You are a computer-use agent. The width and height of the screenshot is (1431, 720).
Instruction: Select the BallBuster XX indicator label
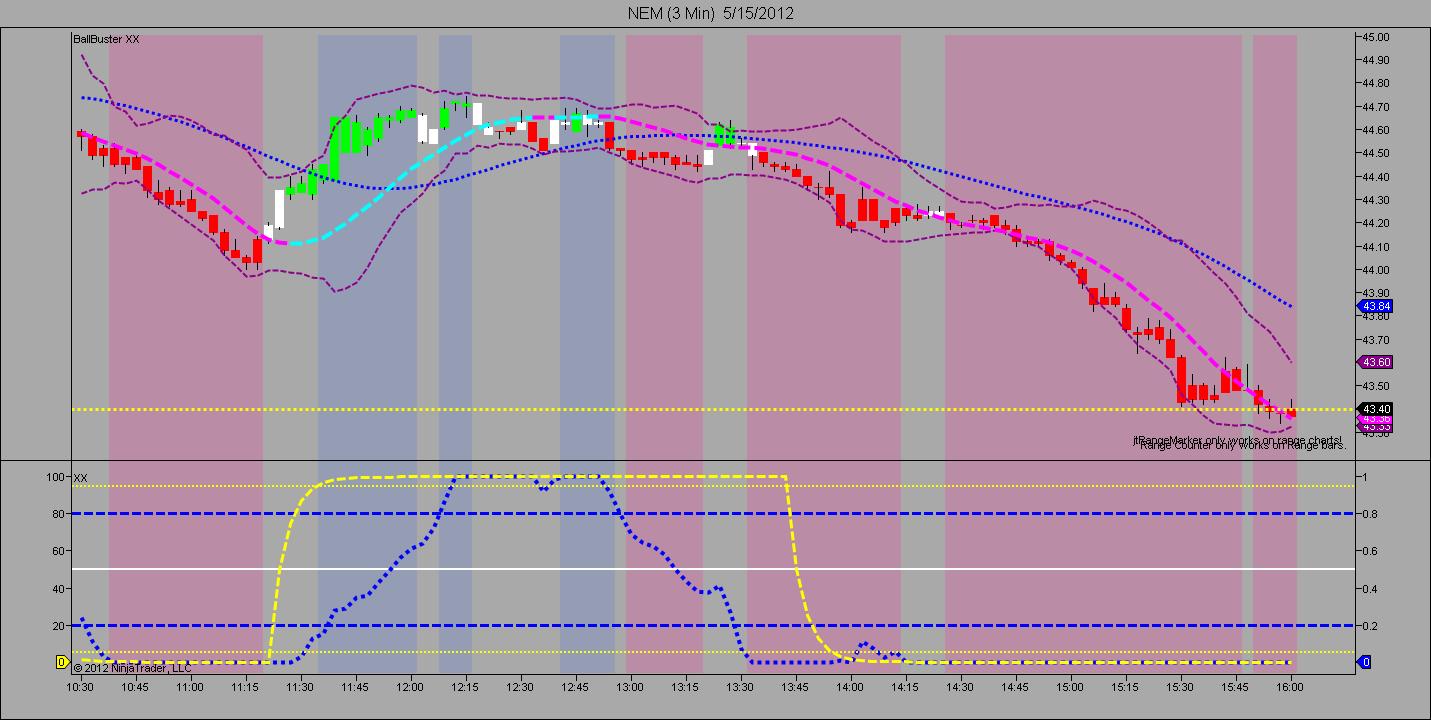[106, 39]
